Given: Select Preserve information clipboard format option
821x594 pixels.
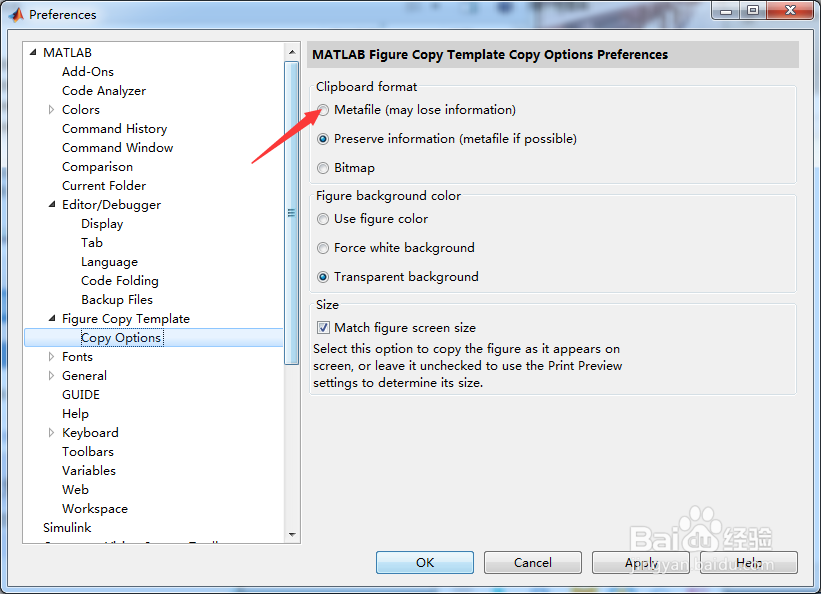Looking at the screenshot, I should click(x=323, y=139).
